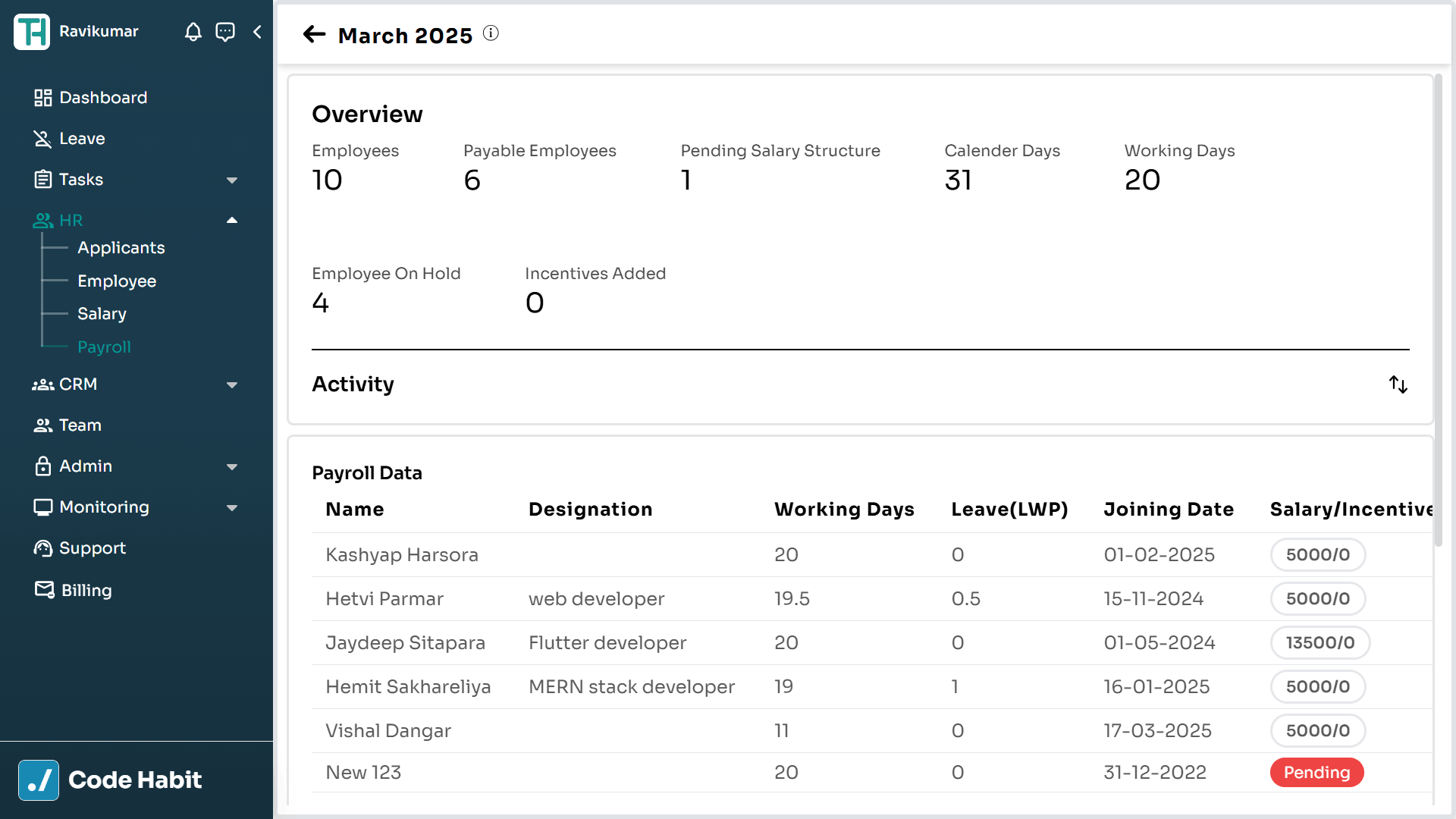Click the Pending Salary Structure count

point(686,180)
